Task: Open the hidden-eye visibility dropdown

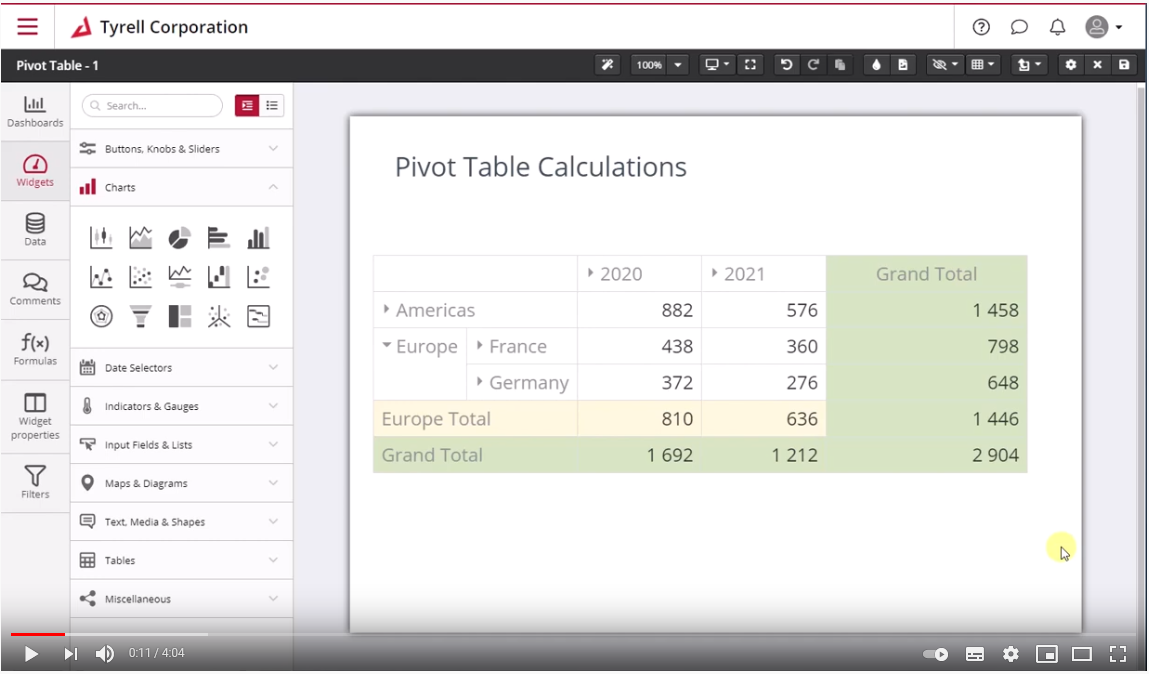Action: [x=945, y=64]
